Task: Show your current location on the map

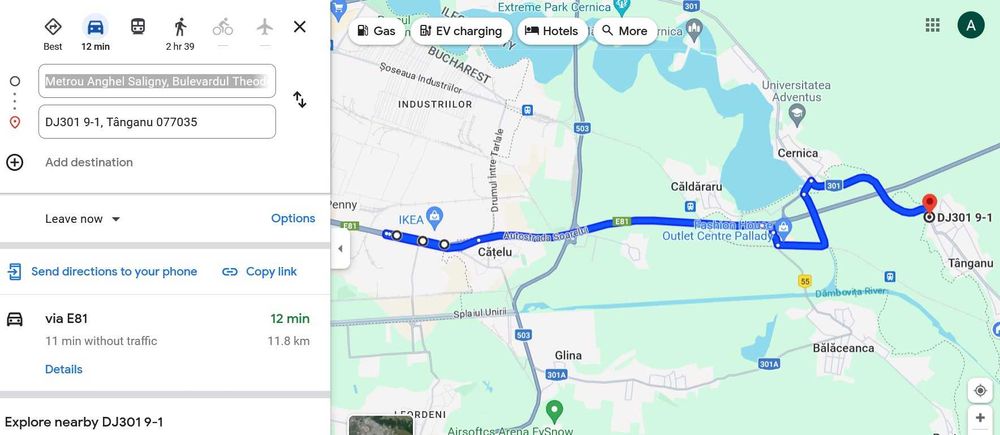Action: point(980,390)
